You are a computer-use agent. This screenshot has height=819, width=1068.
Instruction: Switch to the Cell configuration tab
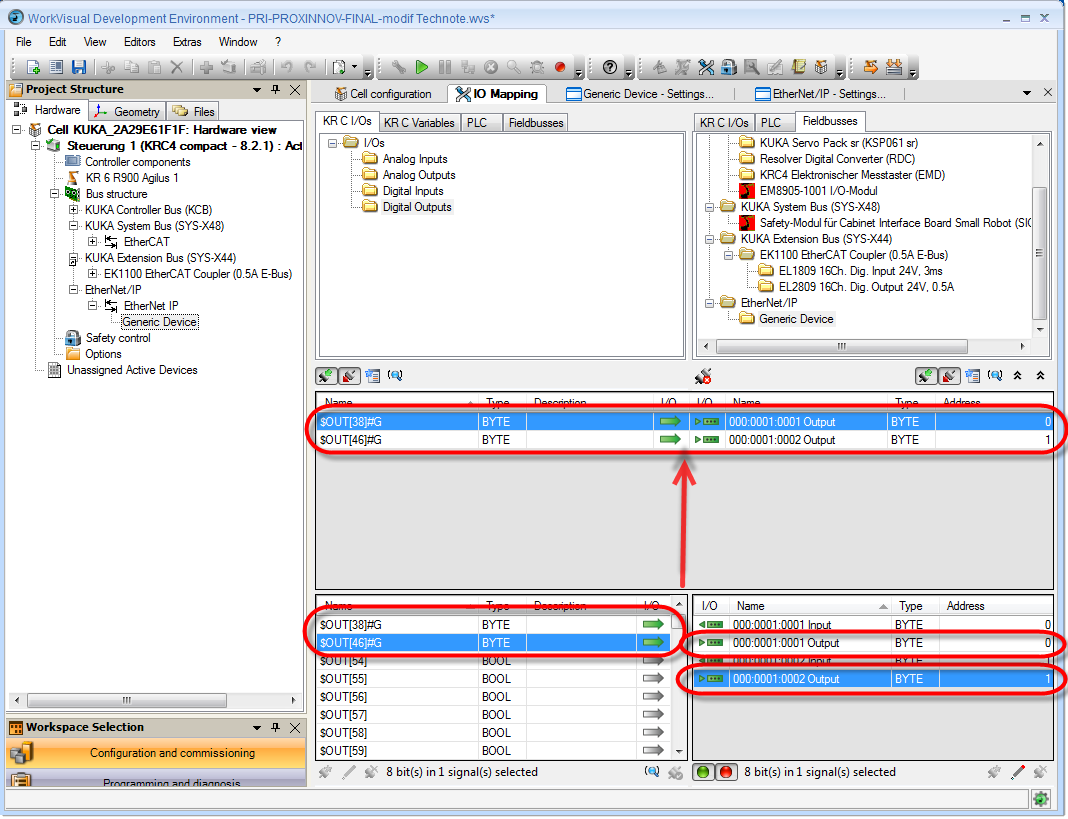383,94
